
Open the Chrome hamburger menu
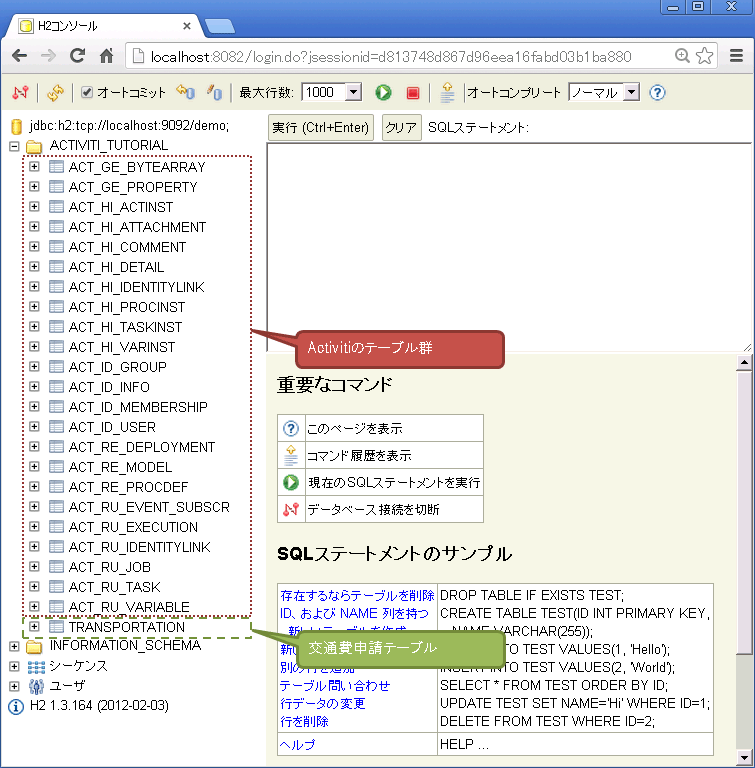[736, 55]
